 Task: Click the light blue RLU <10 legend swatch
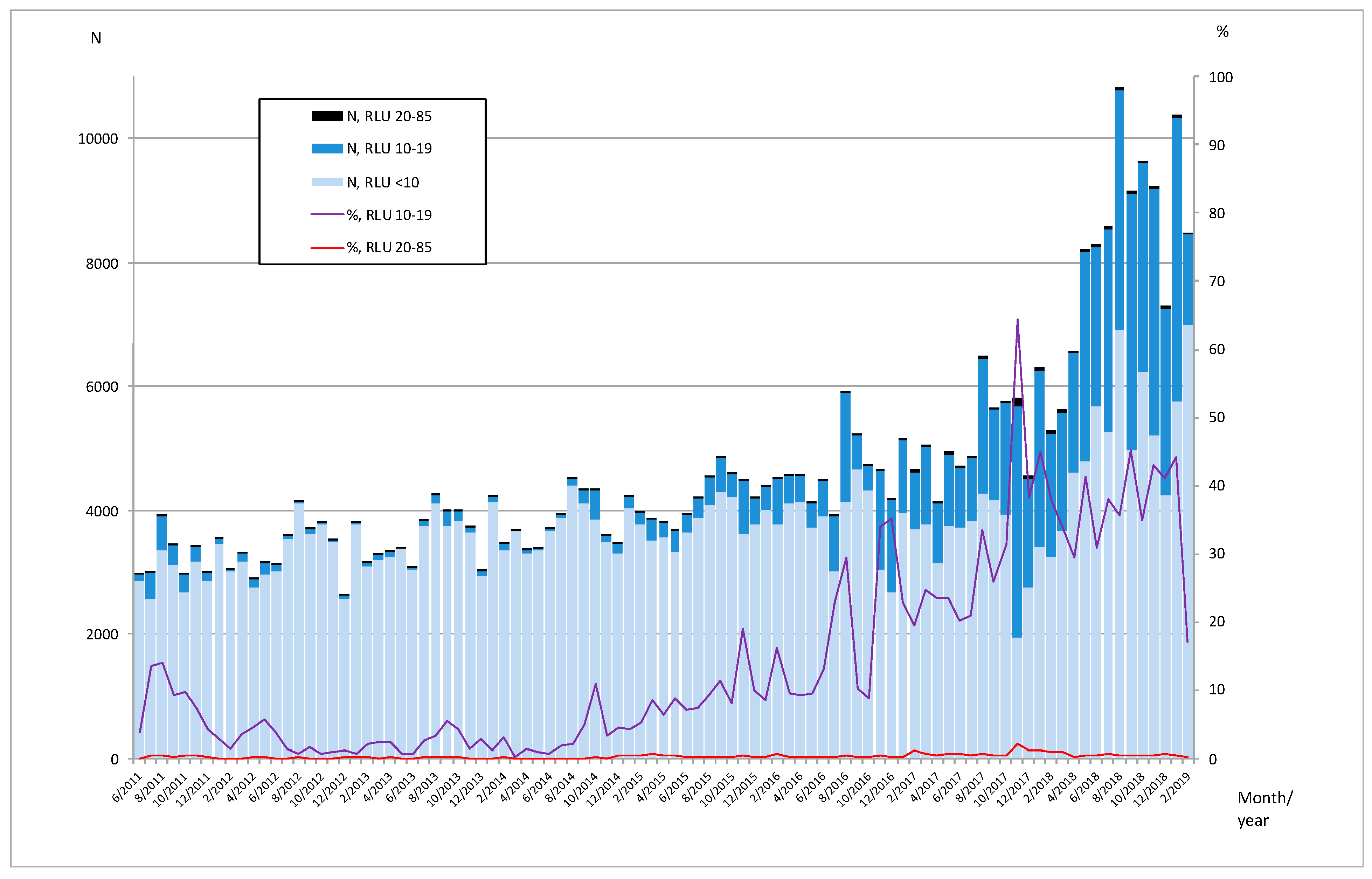(x=327, y=182)
